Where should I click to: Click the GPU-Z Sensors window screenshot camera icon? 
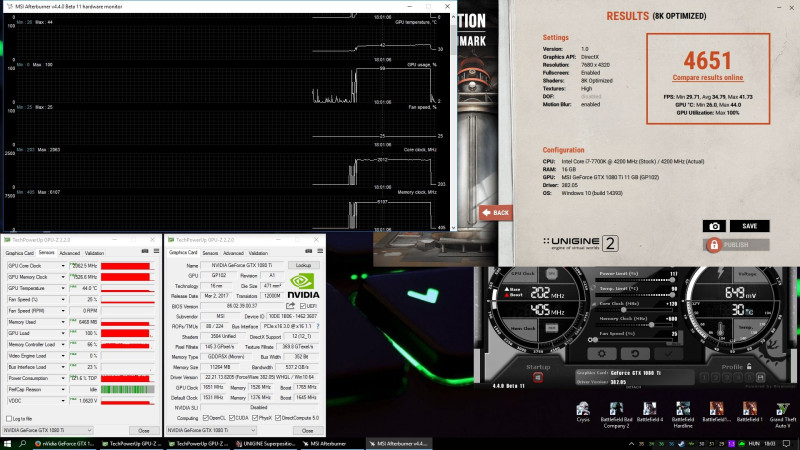click(145, 251)
